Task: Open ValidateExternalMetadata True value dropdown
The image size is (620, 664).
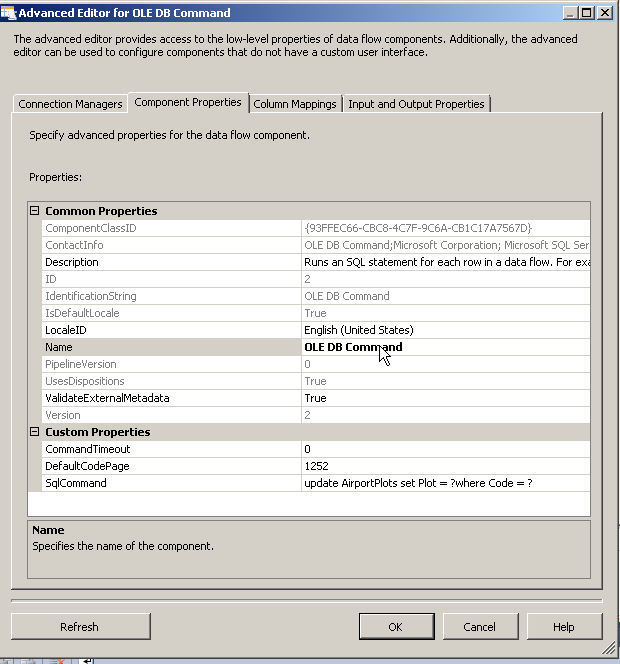Action: coord(446,398)
